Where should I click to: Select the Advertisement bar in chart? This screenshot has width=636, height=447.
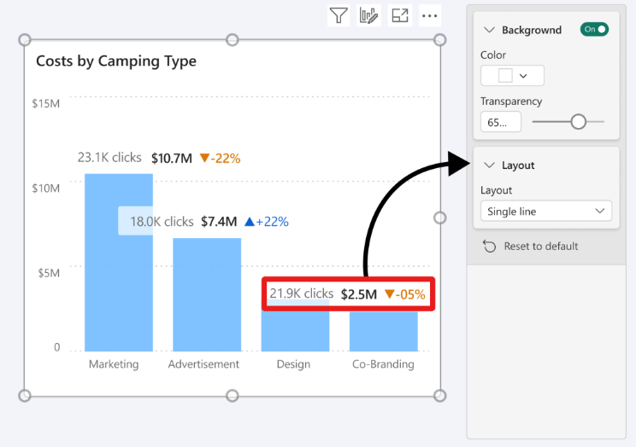(207, 294)
